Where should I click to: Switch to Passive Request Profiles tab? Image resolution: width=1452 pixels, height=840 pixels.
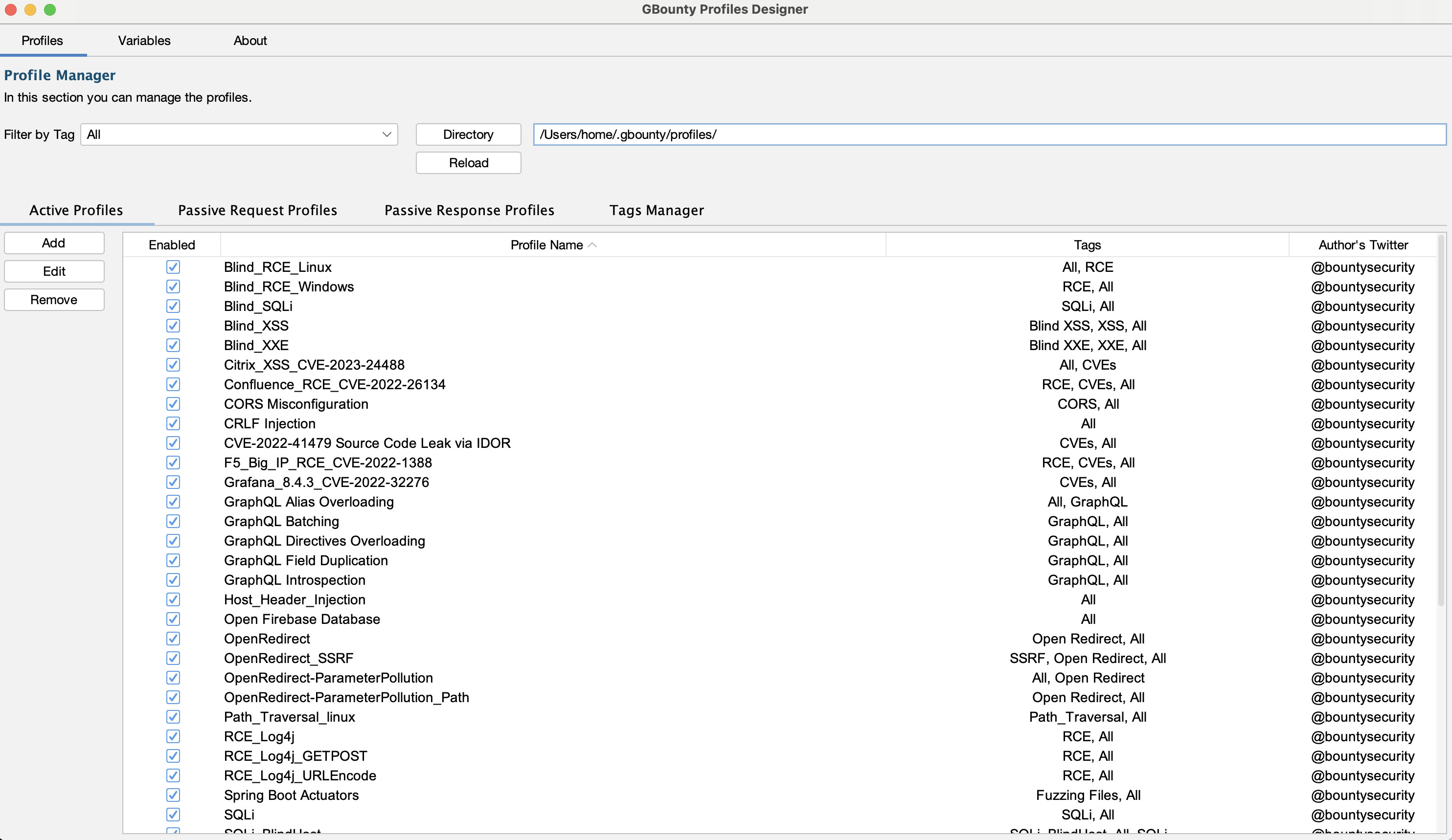point(257,211)
